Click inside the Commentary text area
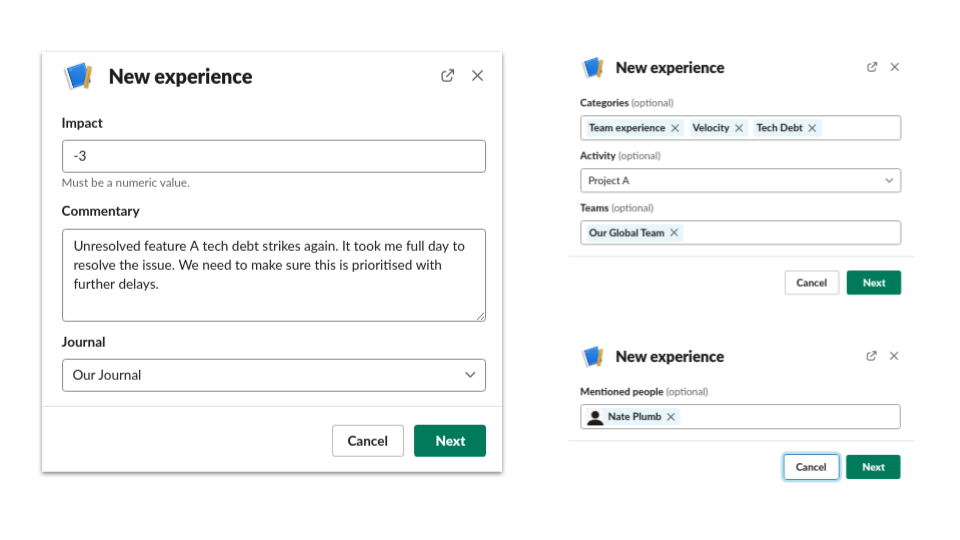Image resolution: width=960 pixels, height=540 pixels. tap(274, 275)
